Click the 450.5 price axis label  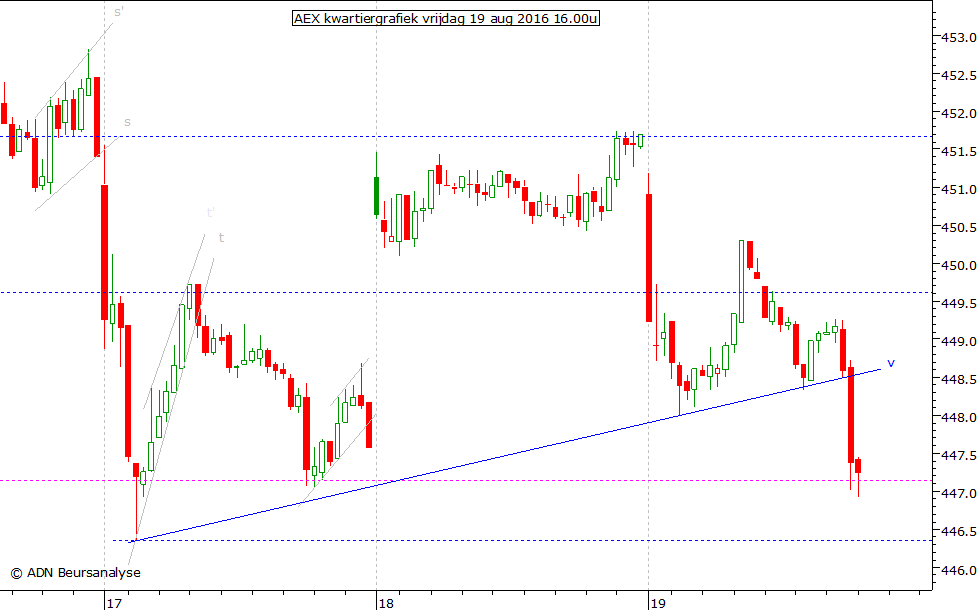coord(959,228)
